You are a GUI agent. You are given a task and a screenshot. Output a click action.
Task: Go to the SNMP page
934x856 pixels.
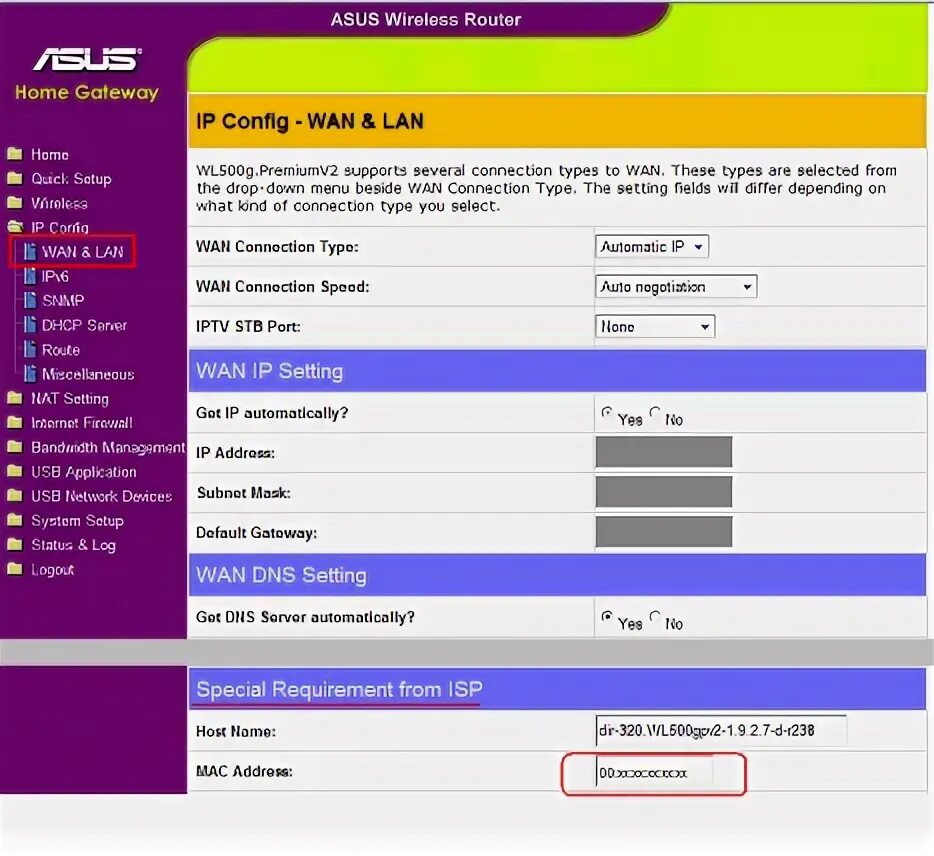pyautogui.click(x=63, y=301)
